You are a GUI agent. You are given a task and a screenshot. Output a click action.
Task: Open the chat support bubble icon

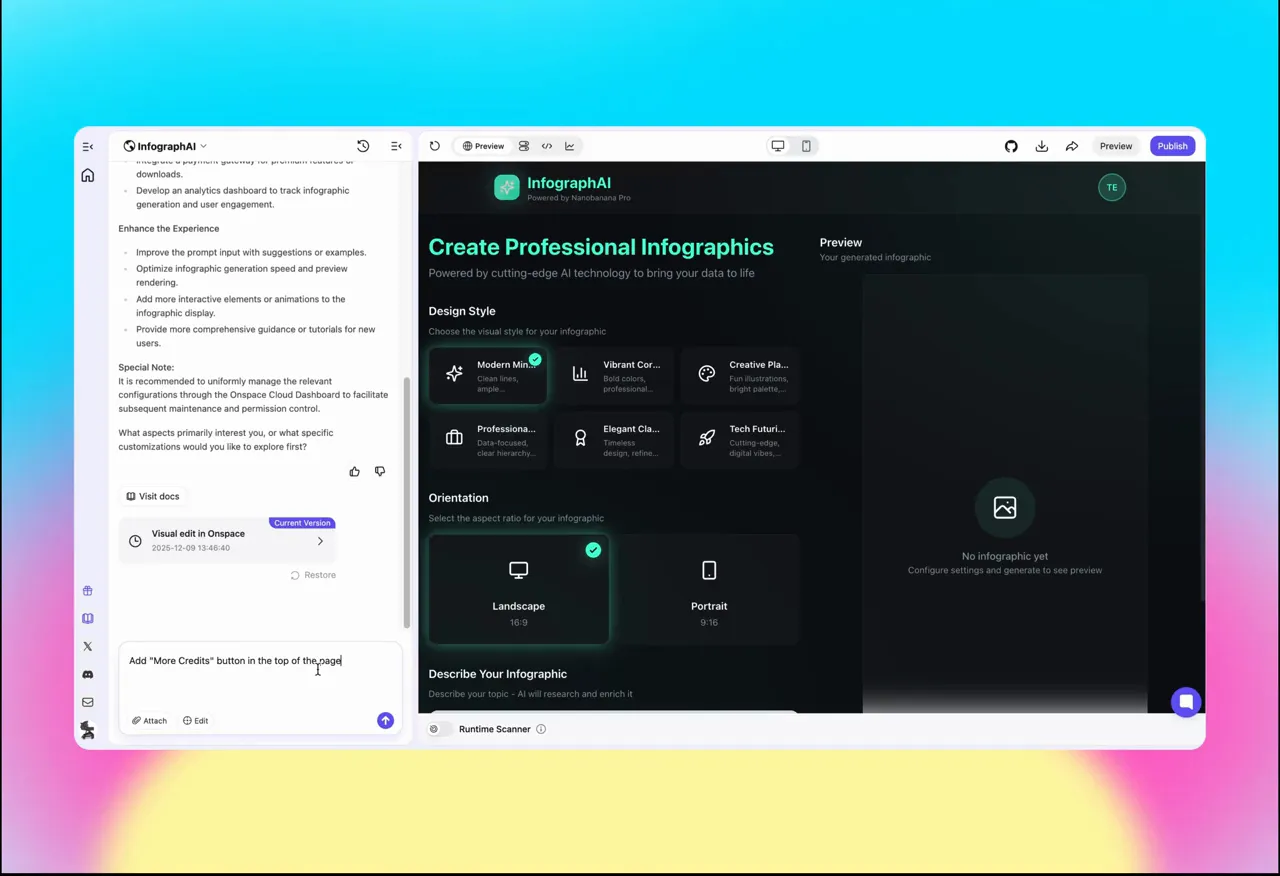(x=1185, y=702)
